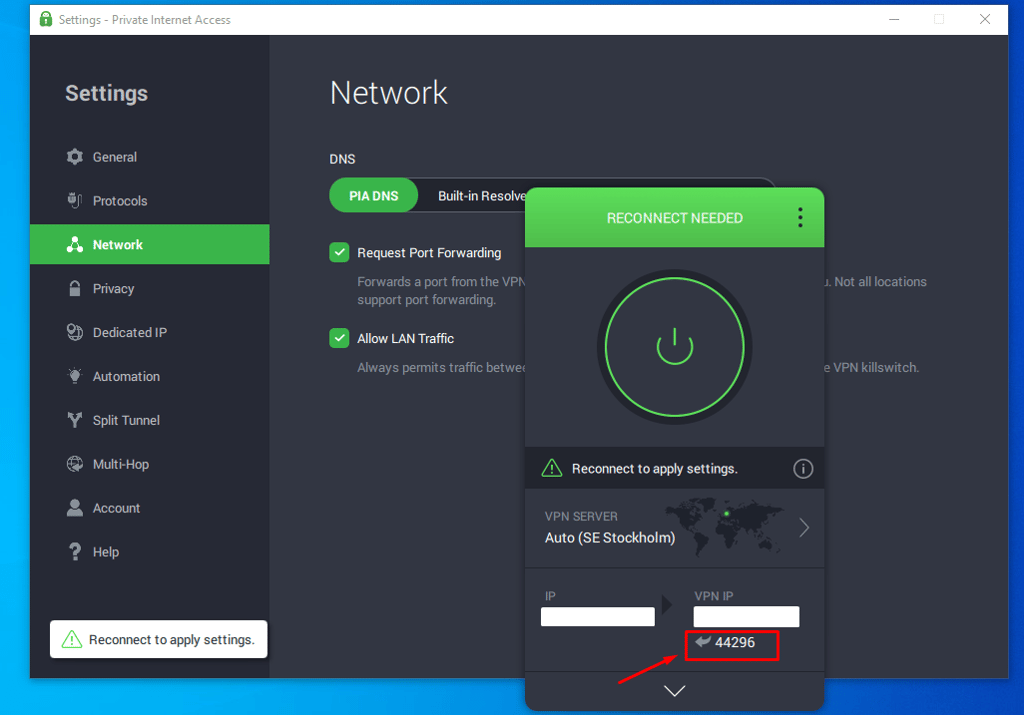This screenshot has height=715, width=1024.
Task: Open the Multi-Hop settings tab
Action: (150, 464)
